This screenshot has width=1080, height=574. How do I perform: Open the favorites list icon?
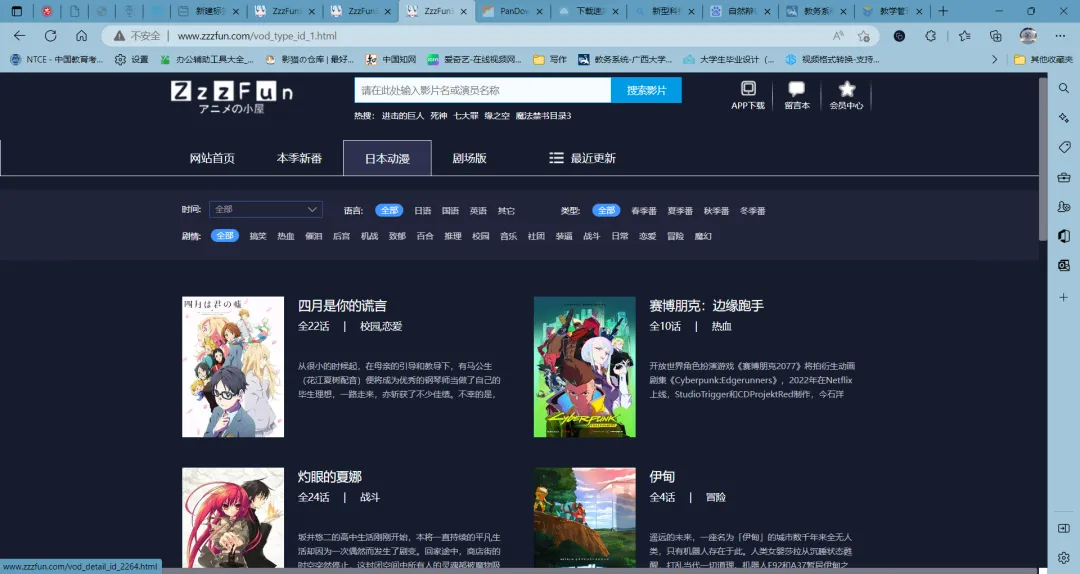coord(964,36)
